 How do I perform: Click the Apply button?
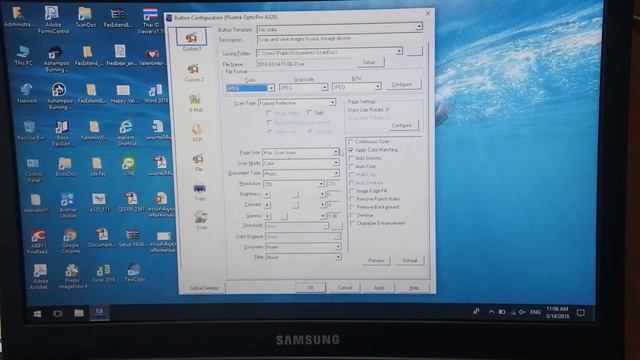379,288
